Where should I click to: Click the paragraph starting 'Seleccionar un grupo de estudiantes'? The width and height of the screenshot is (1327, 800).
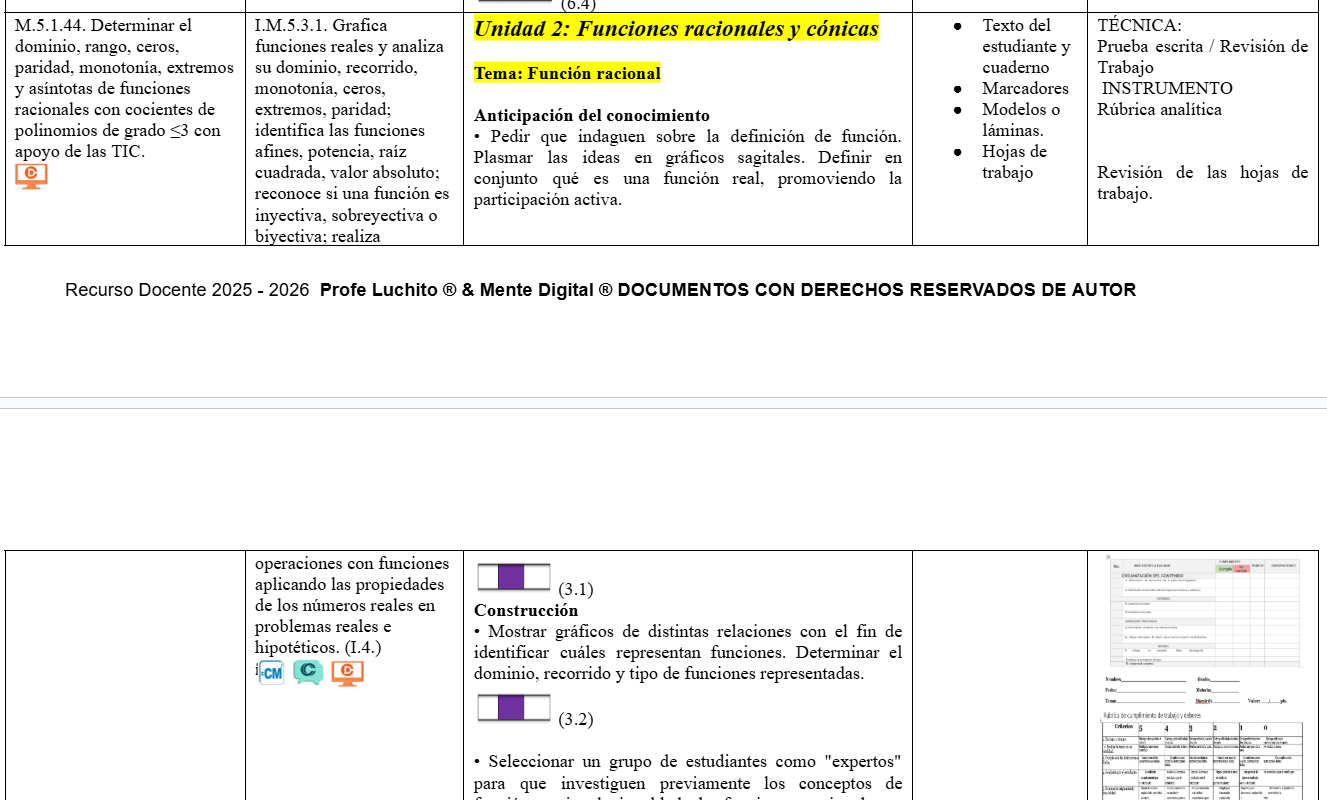pyautogui.click(x=688, y=777)
